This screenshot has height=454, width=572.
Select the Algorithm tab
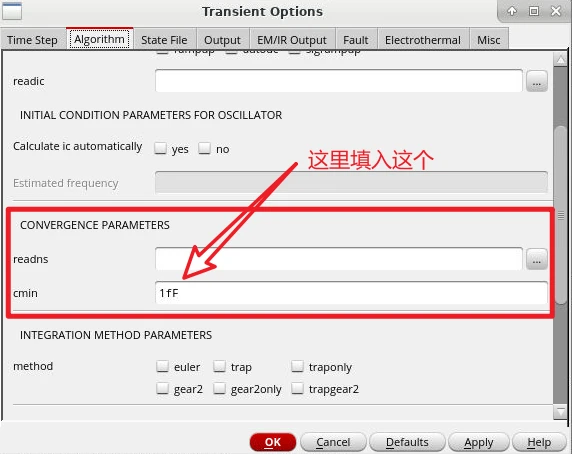tap(99, 39)
